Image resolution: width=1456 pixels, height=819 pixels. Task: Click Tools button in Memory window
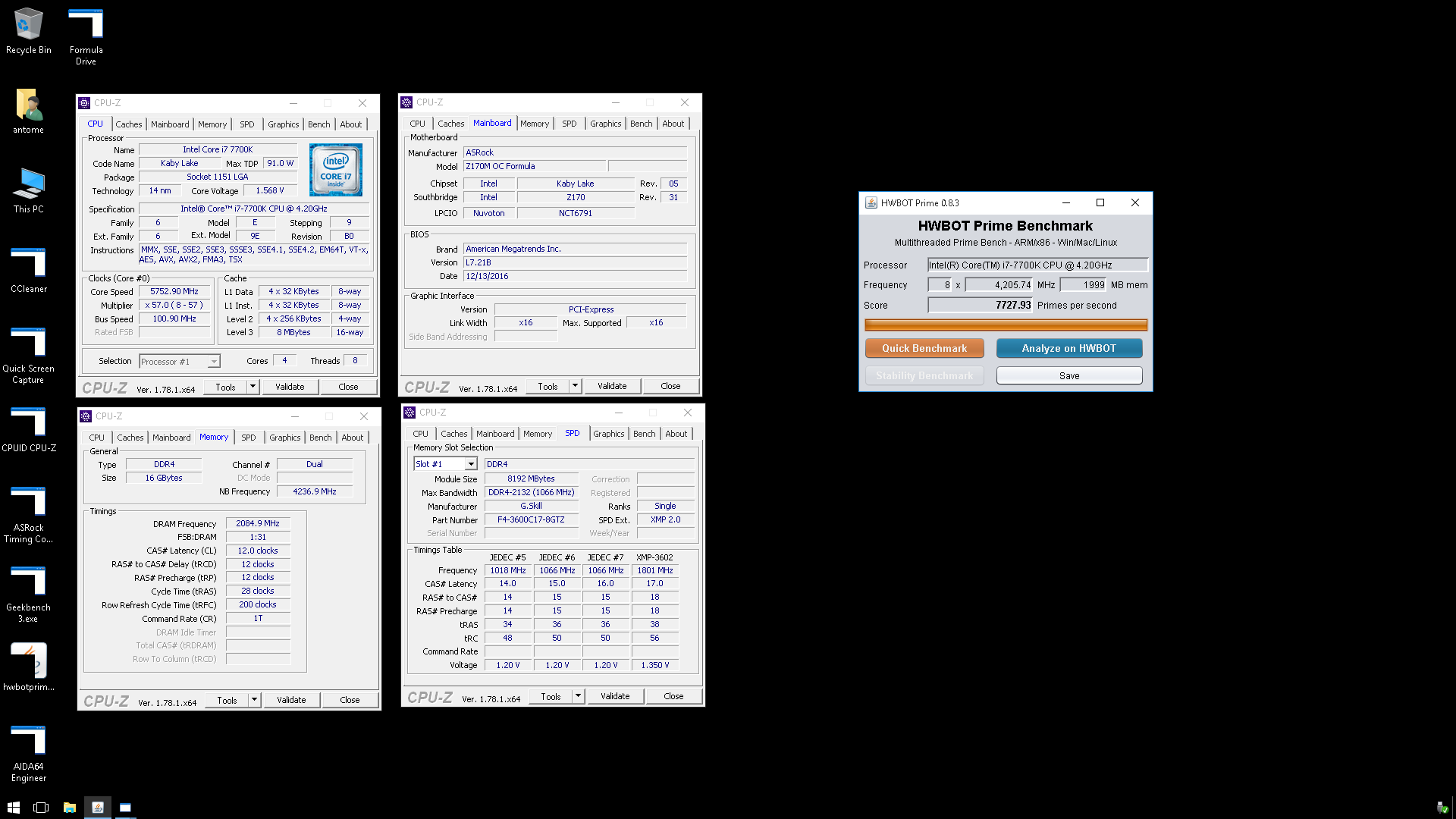coord(227,700)
